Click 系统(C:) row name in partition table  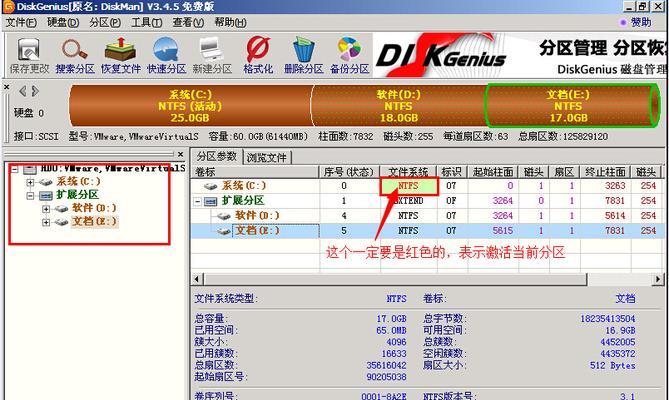(x=244, y=186)
